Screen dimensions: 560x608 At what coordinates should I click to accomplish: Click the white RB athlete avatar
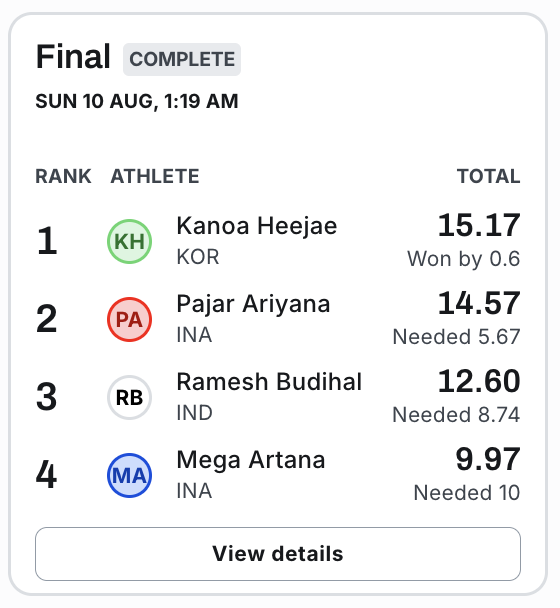[x=129, y=397]
